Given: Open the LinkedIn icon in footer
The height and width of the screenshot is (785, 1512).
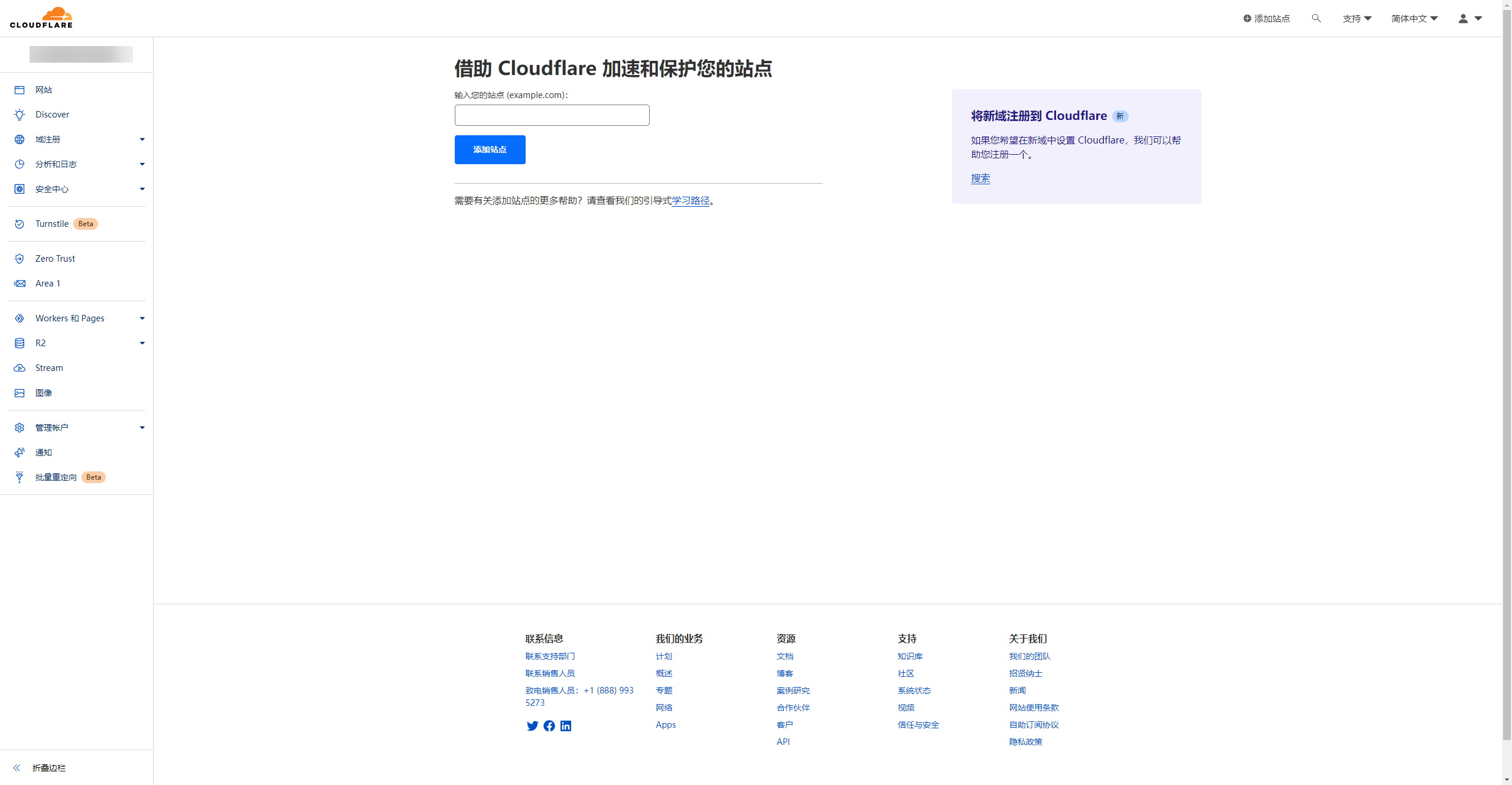Looking at the screenshot, I should pos(566,726).
